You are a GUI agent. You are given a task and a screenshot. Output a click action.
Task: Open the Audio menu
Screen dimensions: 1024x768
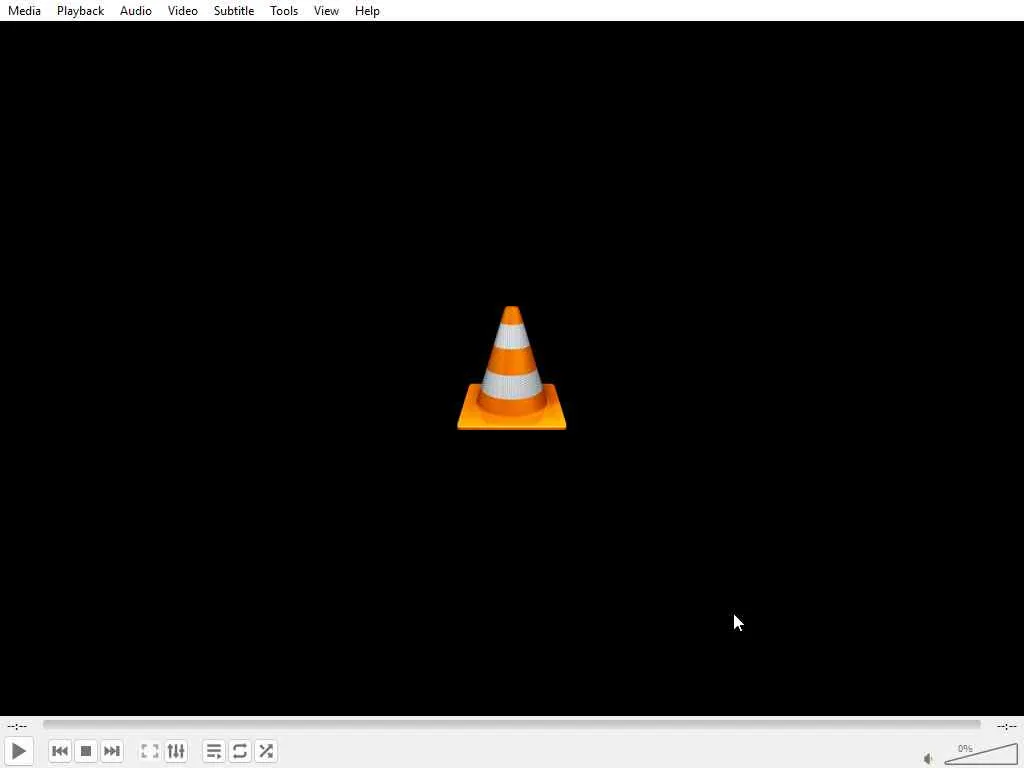136,10
